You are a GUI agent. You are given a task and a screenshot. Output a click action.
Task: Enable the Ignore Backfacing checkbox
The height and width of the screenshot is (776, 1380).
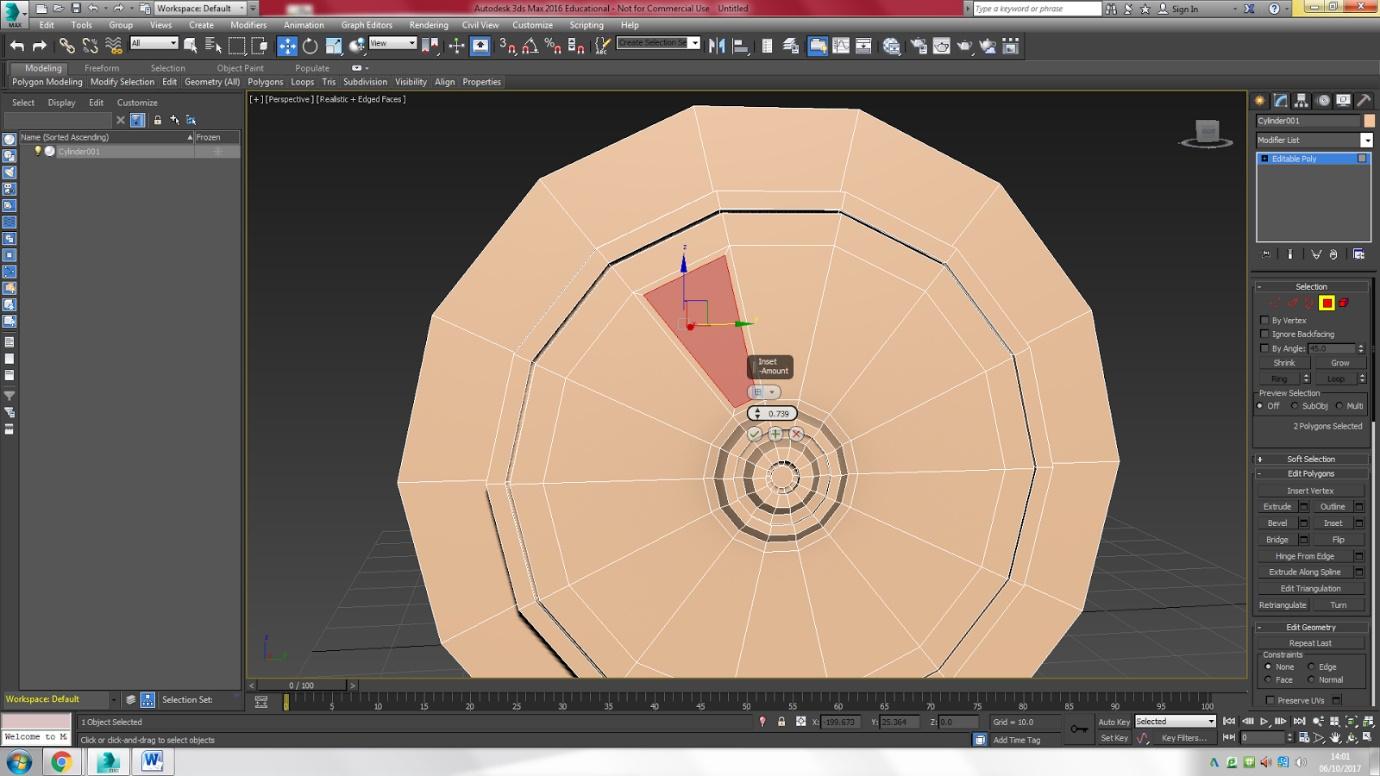1265,334
